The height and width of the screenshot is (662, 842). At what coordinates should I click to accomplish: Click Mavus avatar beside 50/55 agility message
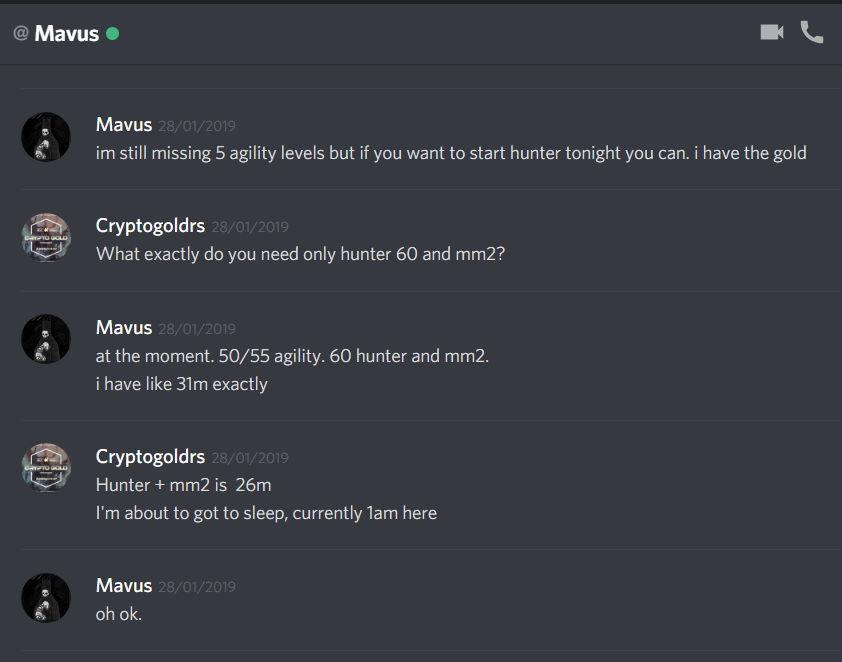click(46, 339)
